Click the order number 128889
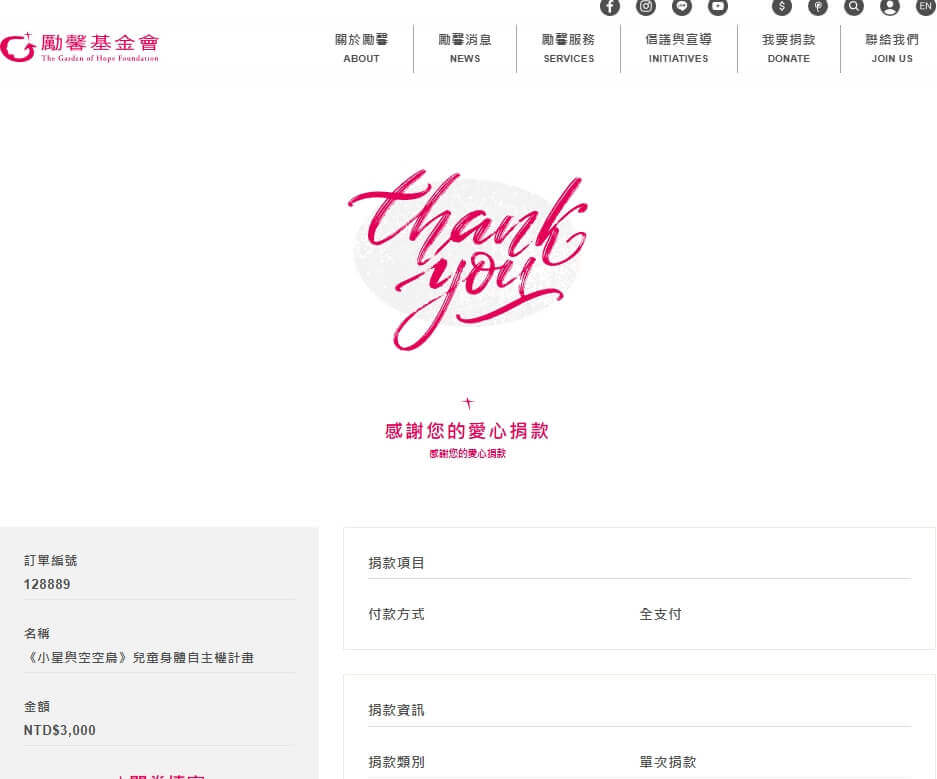 tap(47, 584)
